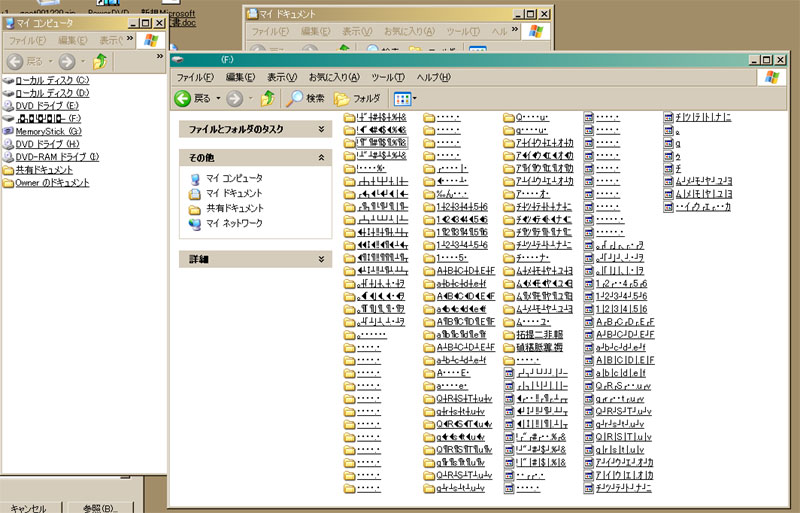The width and height of the screenshot is (800, 513).
Task: Click disc icon beside DVD-RAM ドライブ (I:)
Action: [x=8, y=157]
